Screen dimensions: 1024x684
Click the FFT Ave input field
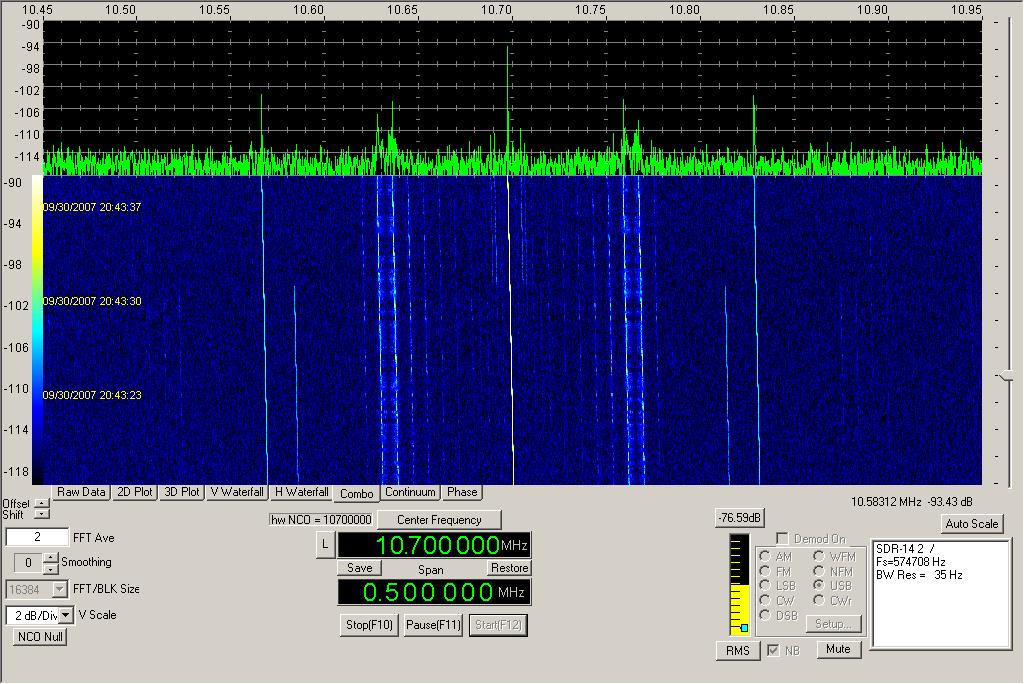click(x=37, y=538)
